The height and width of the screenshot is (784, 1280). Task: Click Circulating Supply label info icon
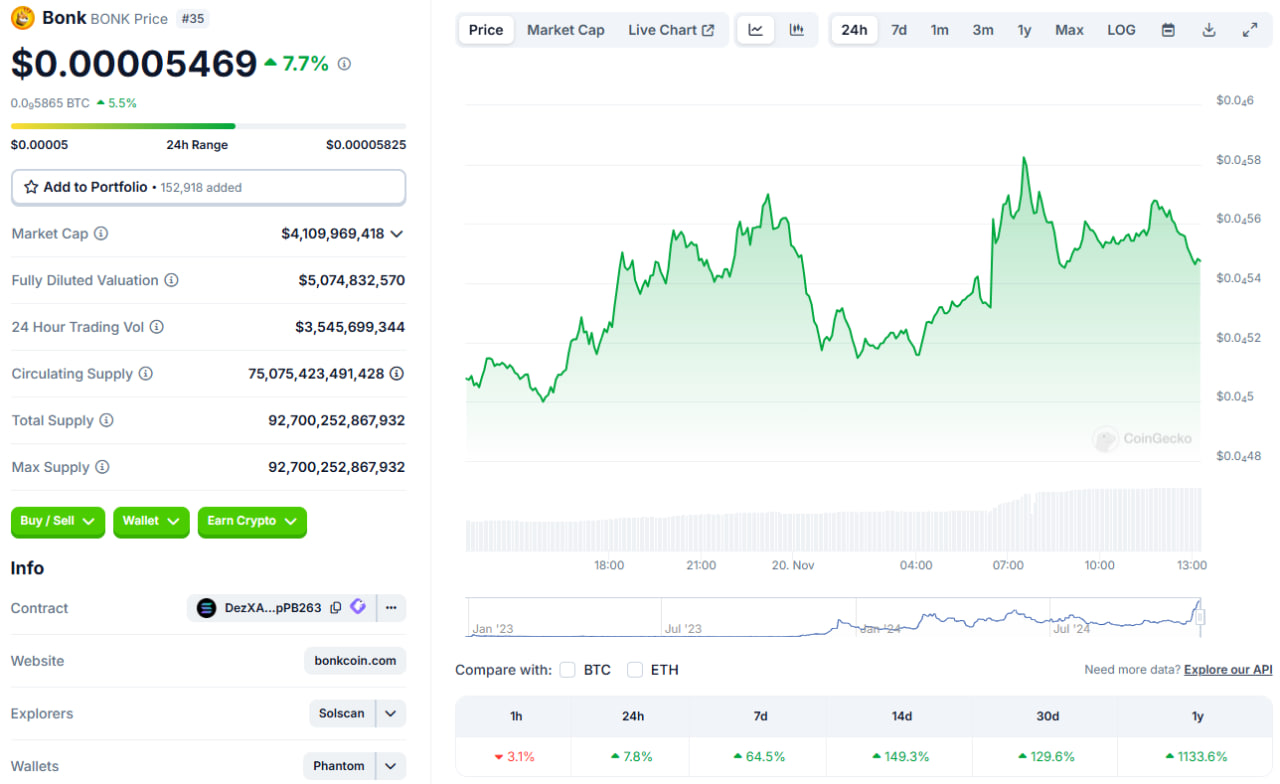click(146, 373)
